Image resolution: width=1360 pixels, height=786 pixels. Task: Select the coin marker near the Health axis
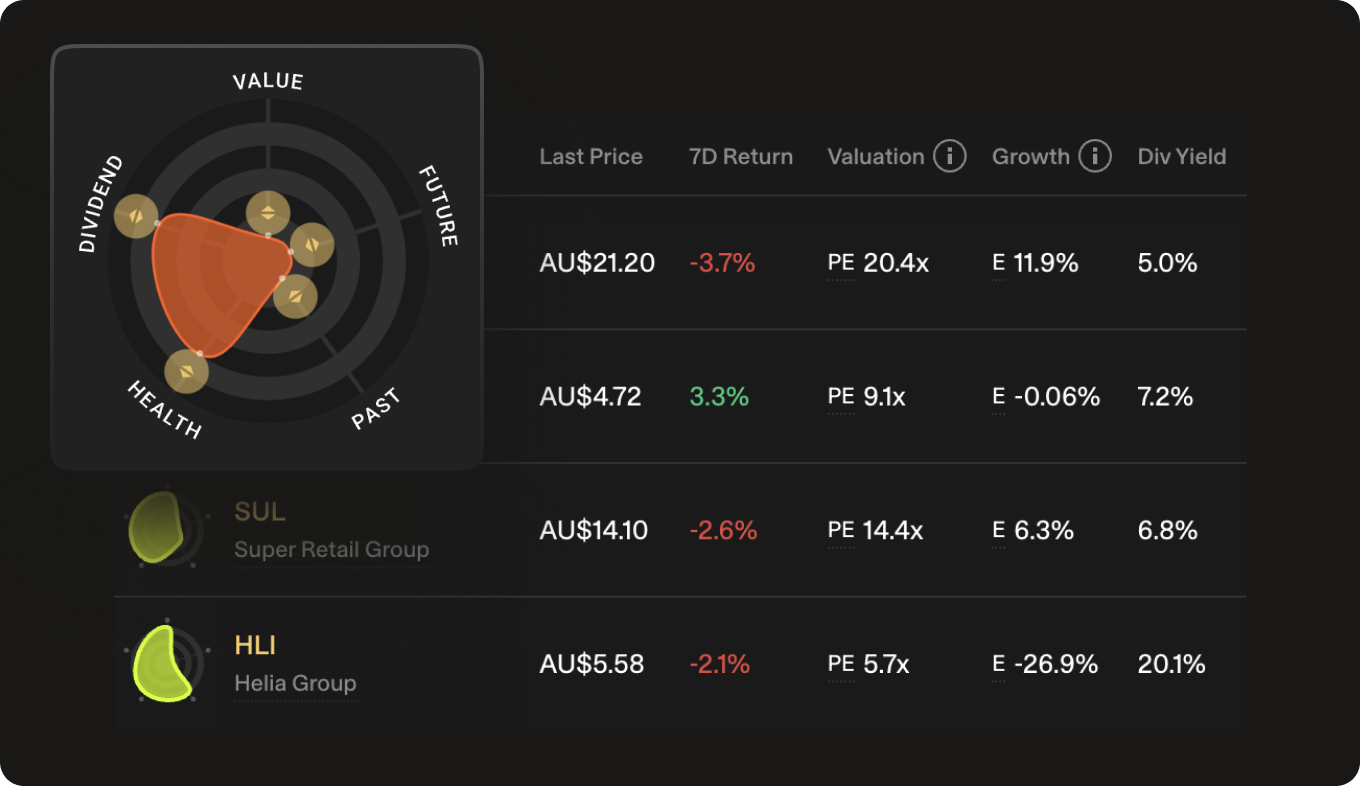[187, 371]
